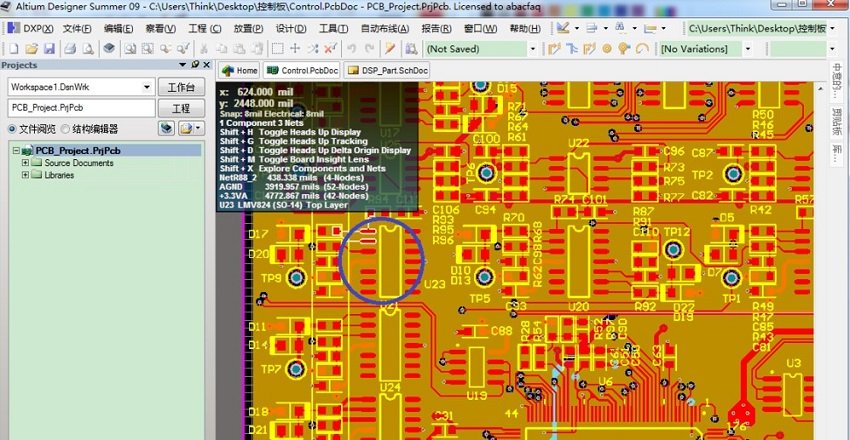The image size is (850, 440).
Task: Switch to the Control.PcbDoc tab
Action: 302,70
